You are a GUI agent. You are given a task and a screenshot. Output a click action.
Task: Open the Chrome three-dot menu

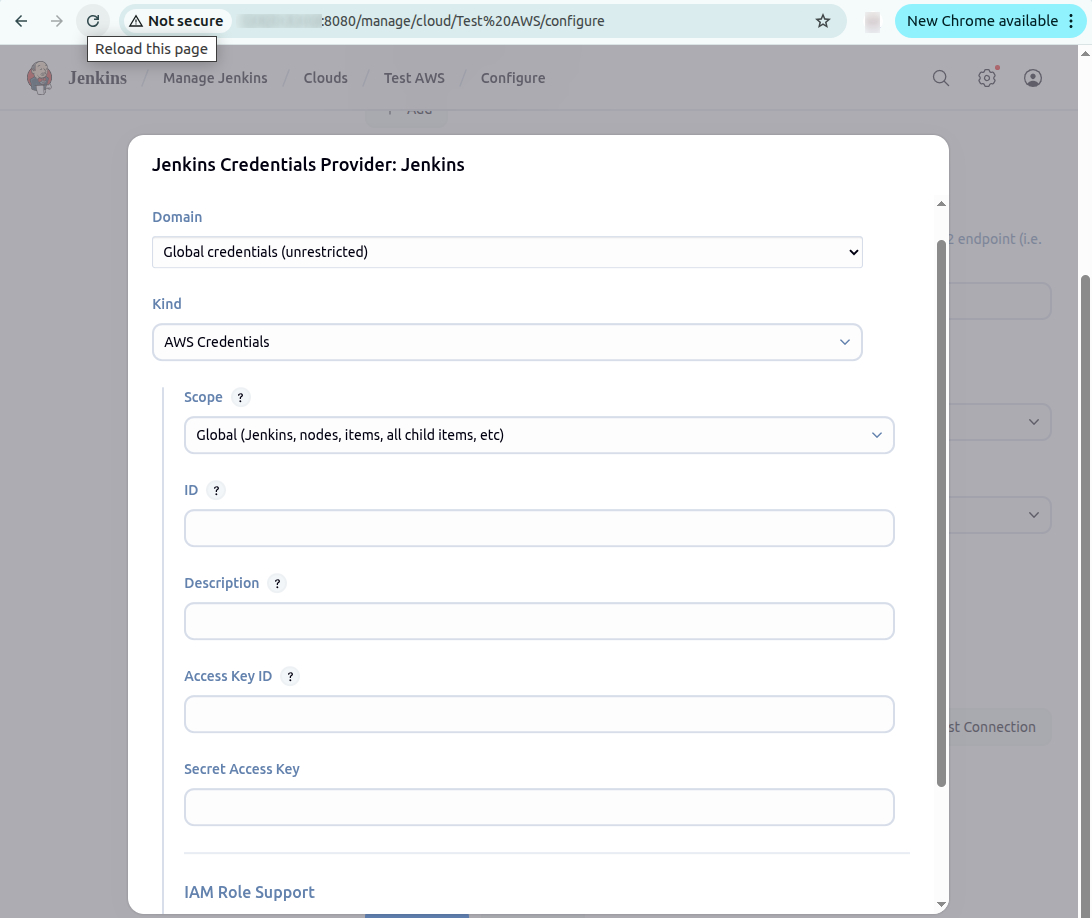pyautogui.click(x=1071, y=20)
